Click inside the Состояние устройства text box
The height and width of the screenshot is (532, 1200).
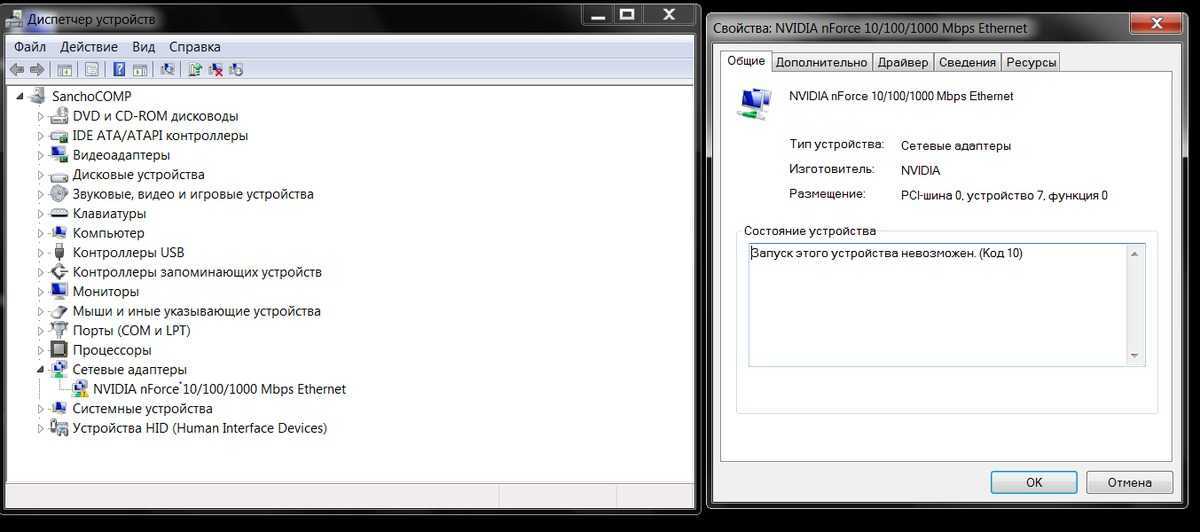coord(946,305)
